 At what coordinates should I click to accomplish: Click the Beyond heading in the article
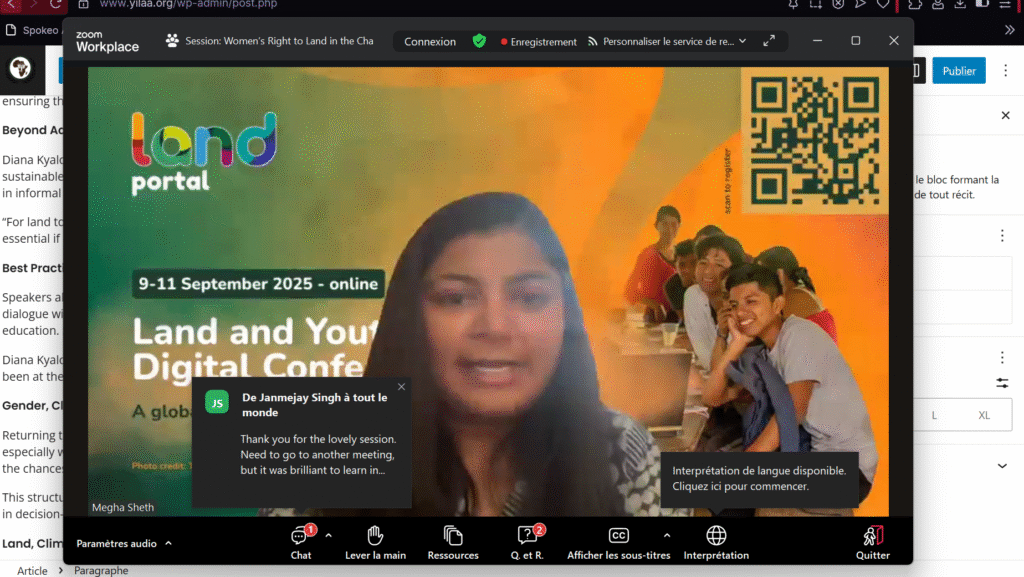(33, 130)
